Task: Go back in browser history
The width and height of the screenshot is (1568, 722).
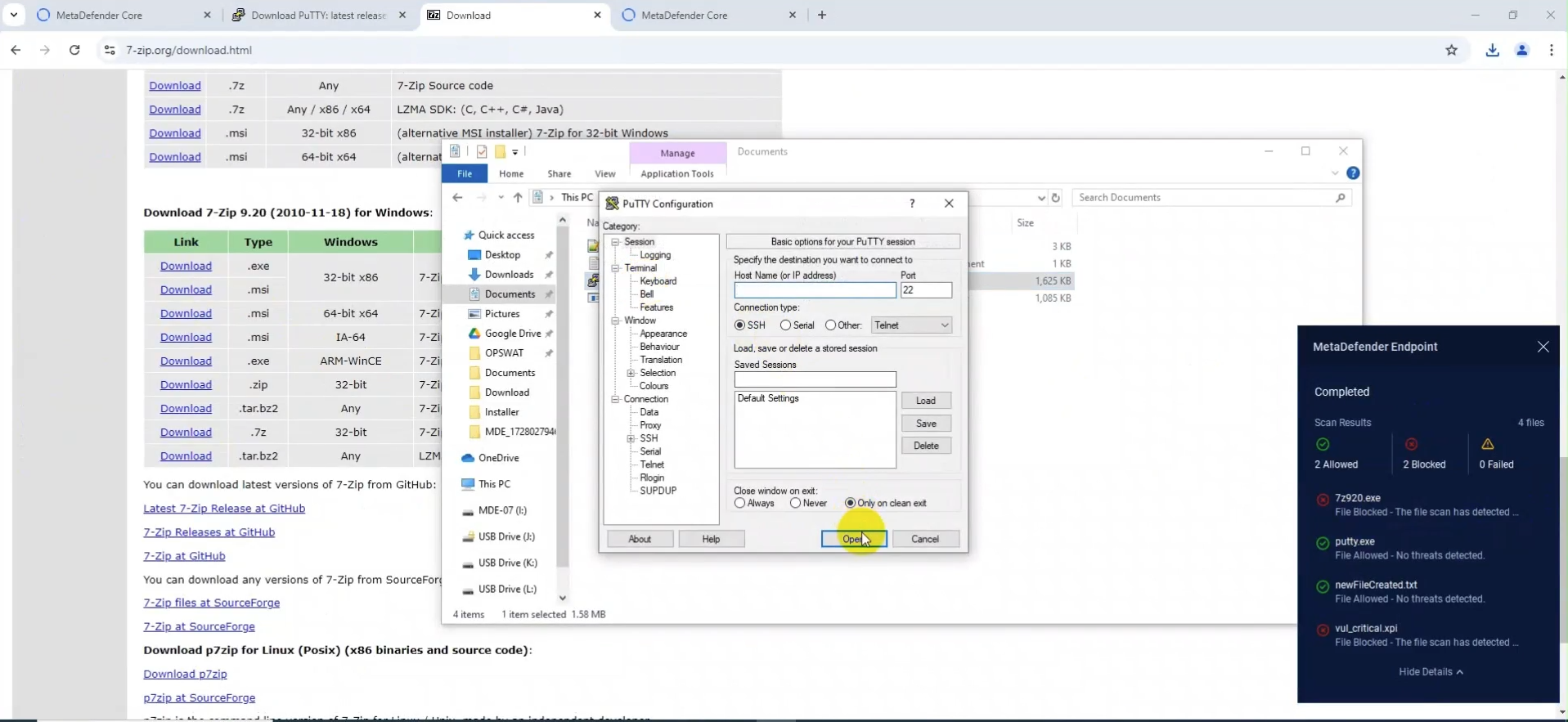Action: pyautogui.click(x=16, y=50)
